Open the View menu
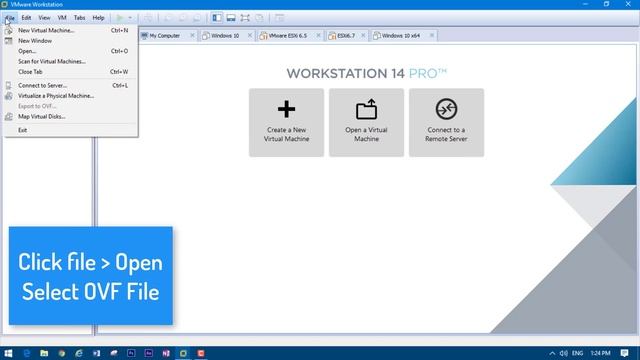 click(44, 18)
